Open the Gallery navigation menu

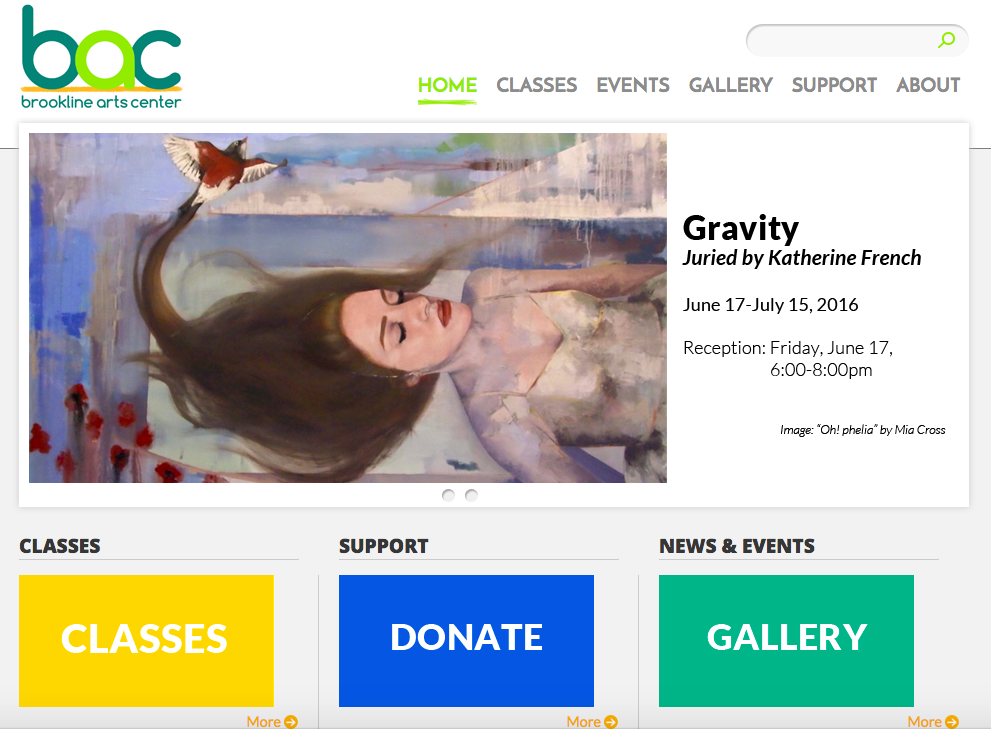(x=731, y=85)
